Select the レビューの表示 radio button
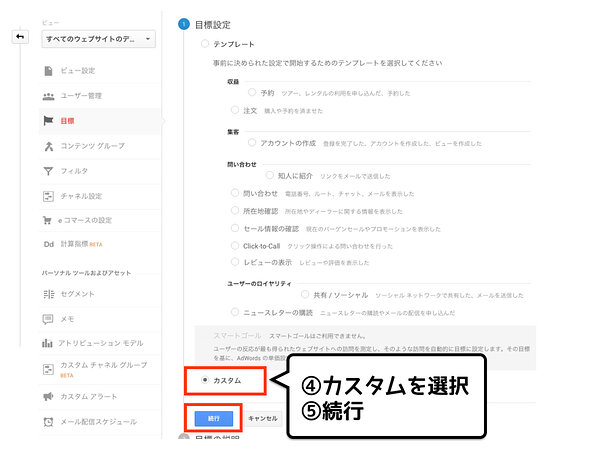The width and height of the screenshot is (600, 450). (235, 262)
